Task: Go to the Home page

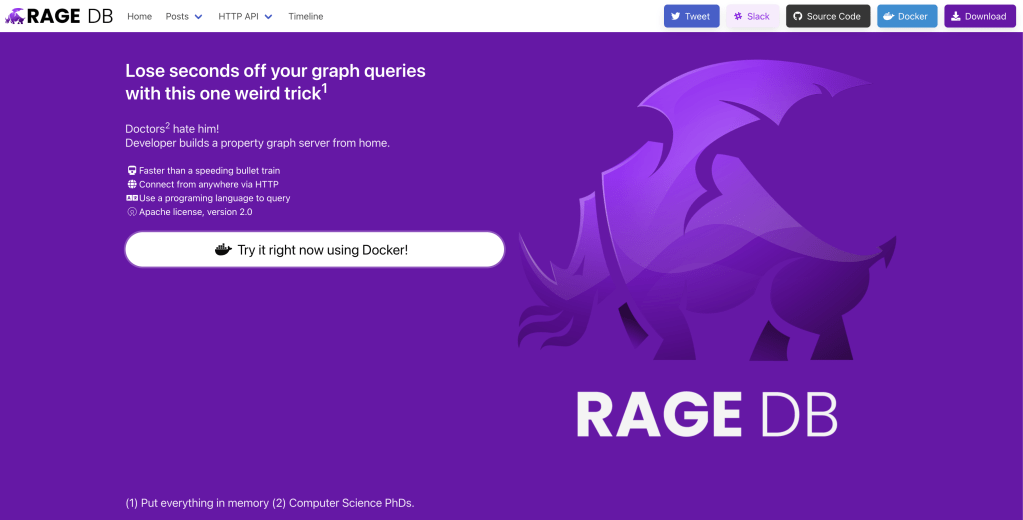Action: 139,17
